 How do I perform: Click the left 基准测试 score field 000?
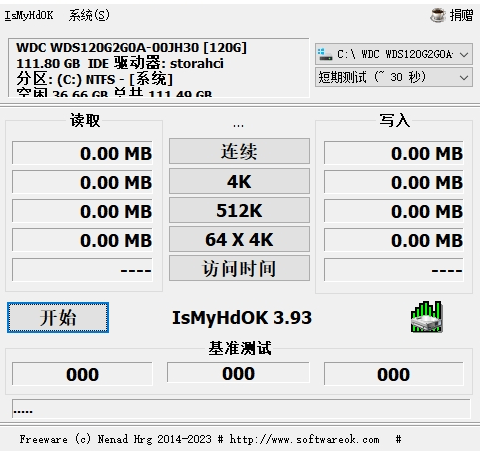click(82, 374)
